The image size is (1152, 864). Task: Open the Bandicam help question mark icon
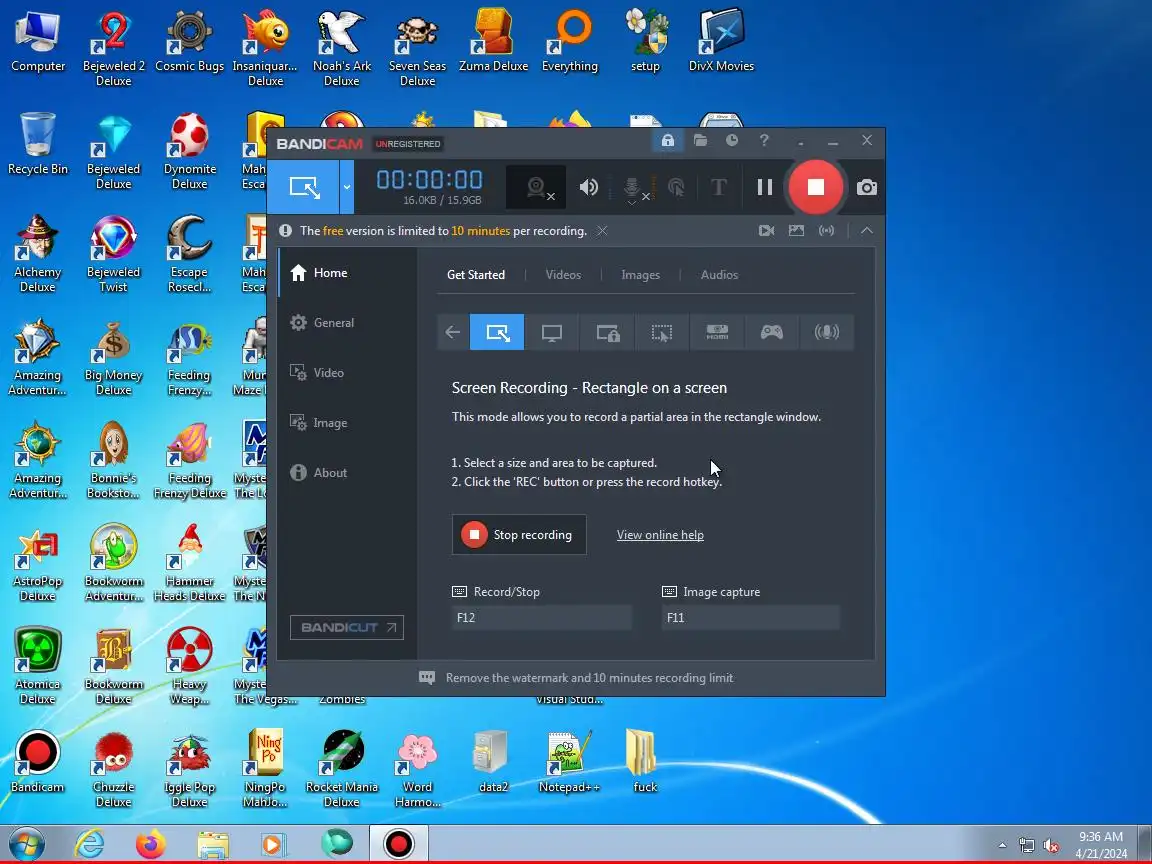pyautogui.click(x=764, y=140)
